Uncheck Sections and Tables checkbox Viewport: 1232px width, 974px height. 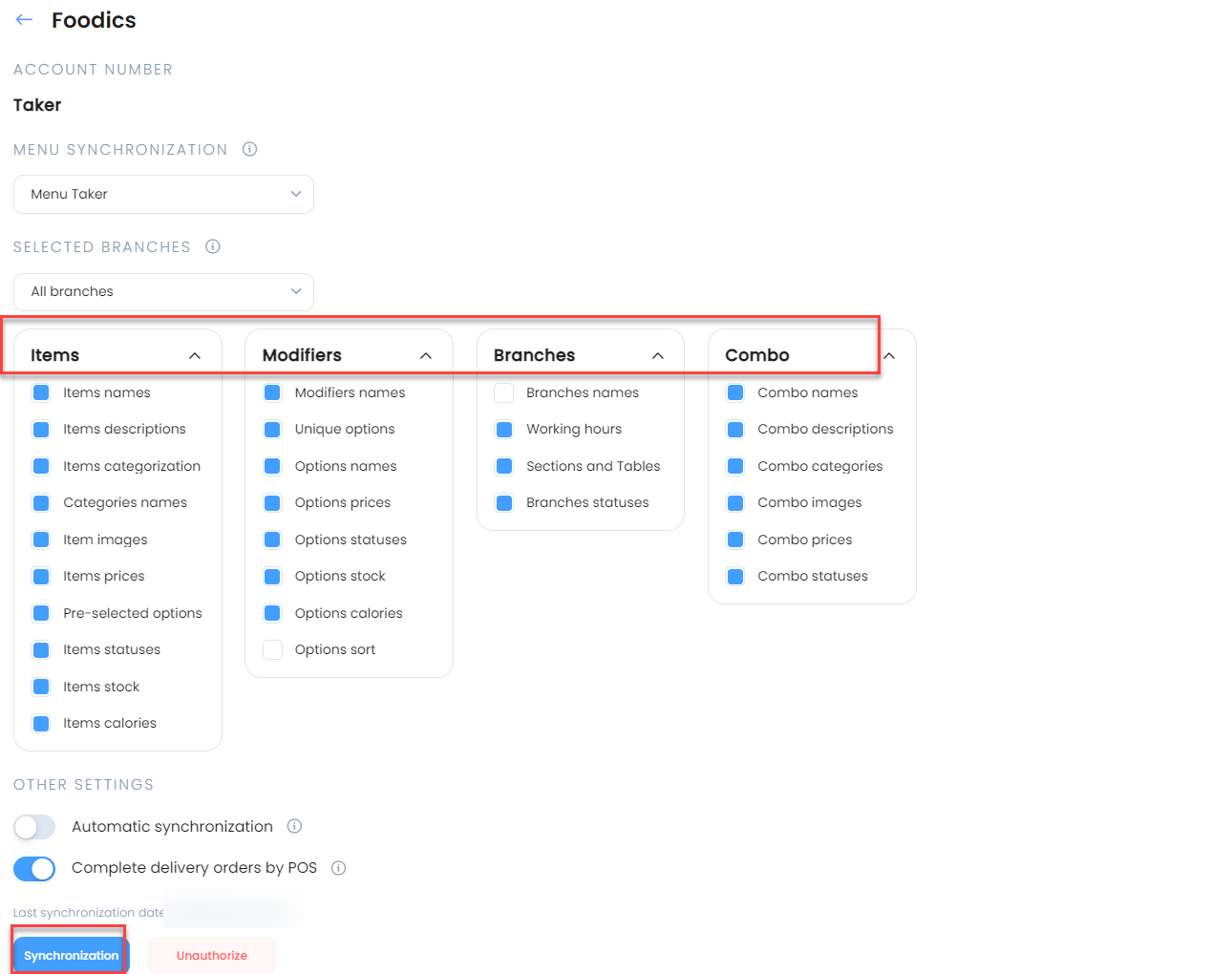[504, 466]
